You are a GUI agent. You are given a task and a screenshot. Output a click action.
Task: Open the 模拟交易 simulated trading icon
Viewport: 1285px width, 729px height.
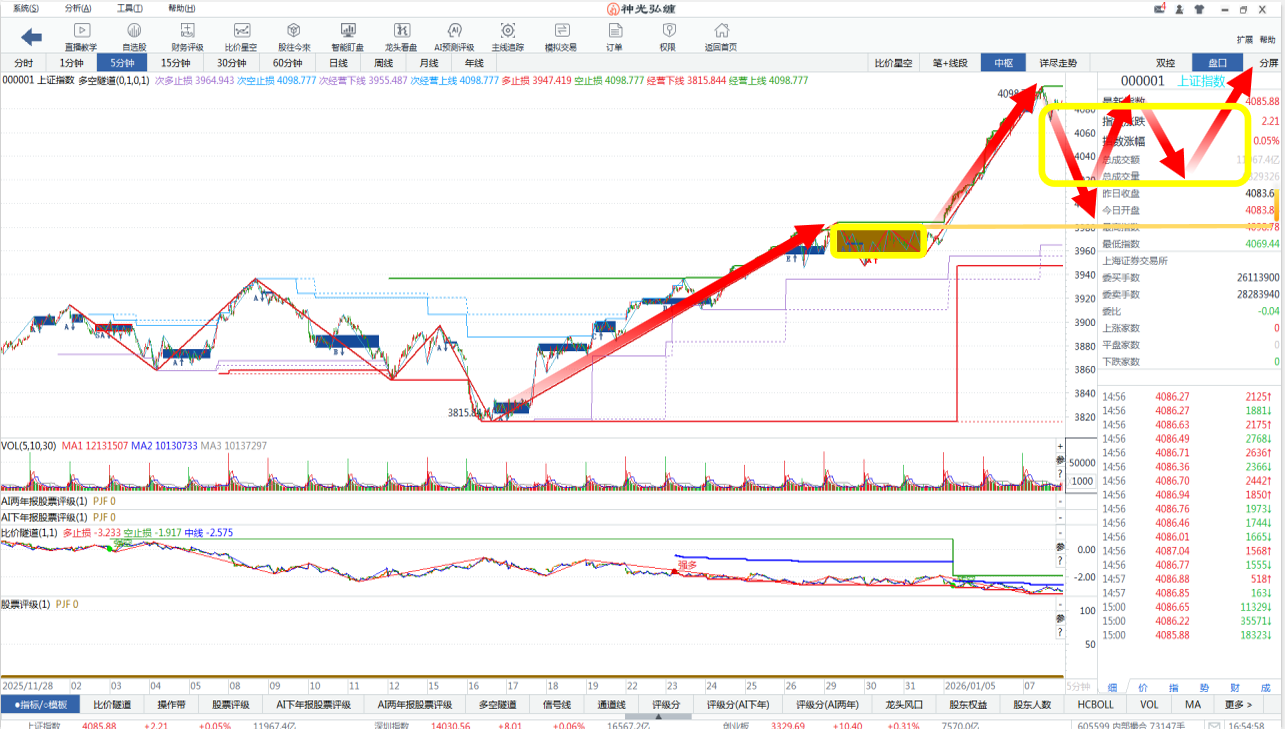(560, 37)
